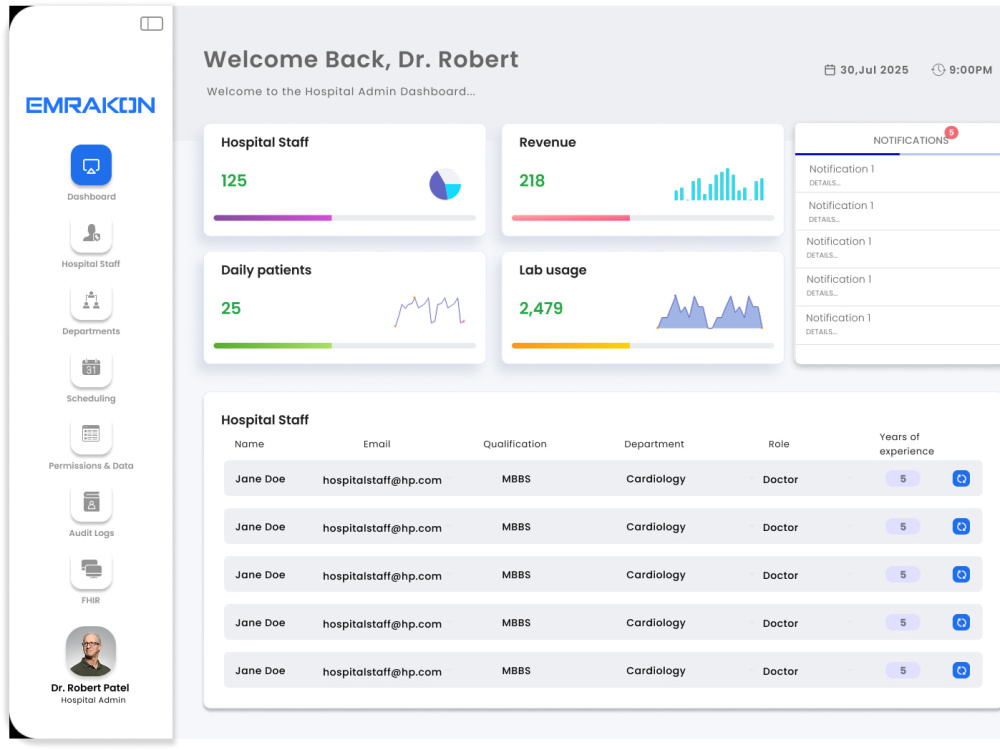Image resolution: width=1000 pixels, height=750 pixels.
Task: Click Jane Doe in the fifth staff row
Action: 260,670
